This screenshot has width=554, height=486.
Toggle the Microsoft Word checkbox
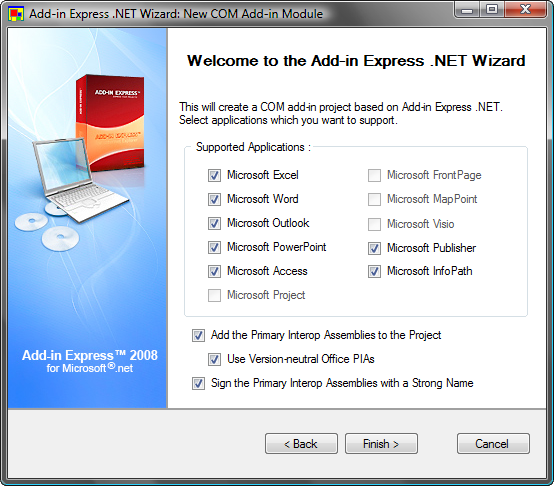[x=214, y=199]
